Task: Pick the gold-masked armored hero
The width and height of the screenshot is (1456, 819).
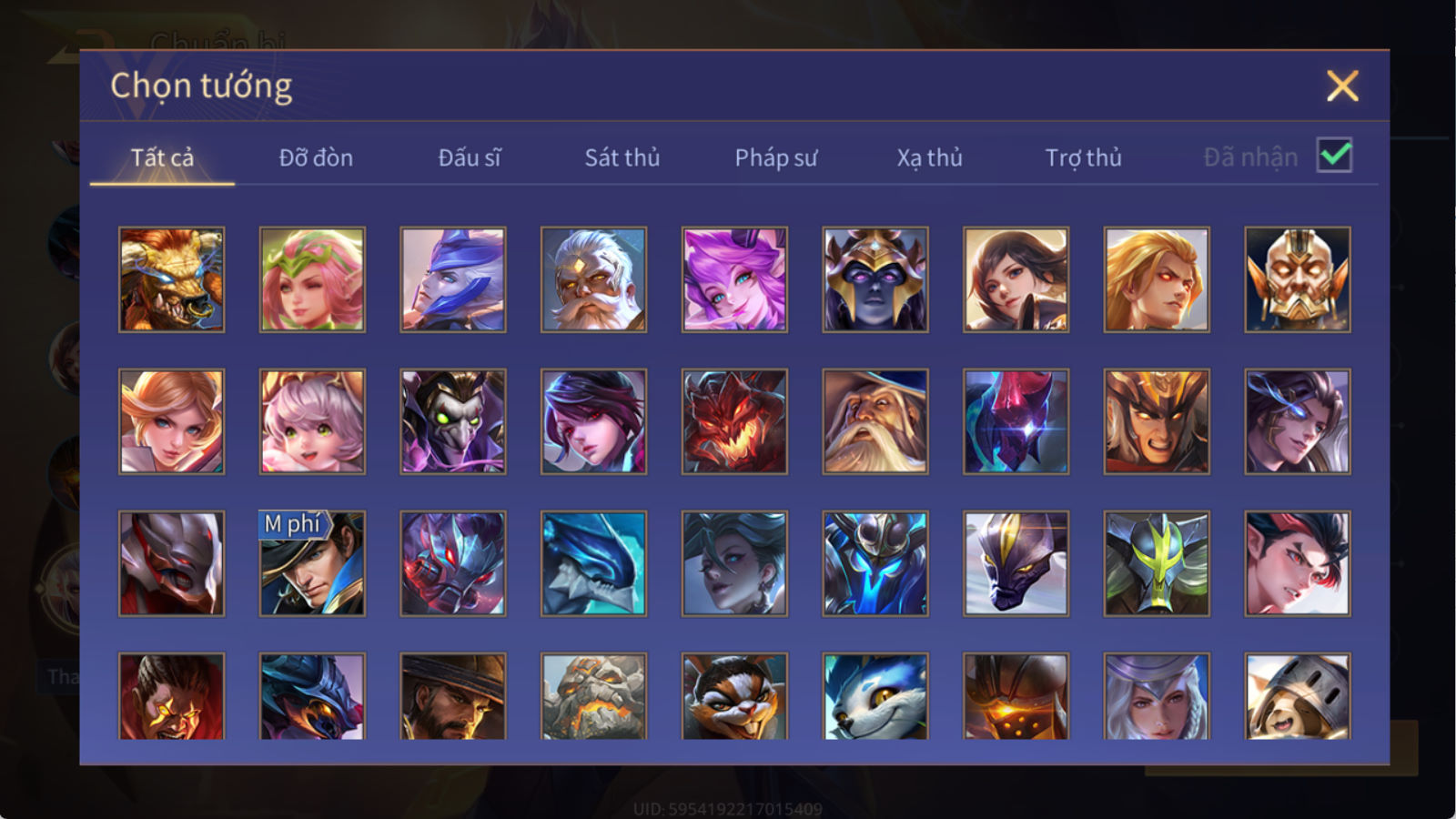Action: pos(1298,279)
